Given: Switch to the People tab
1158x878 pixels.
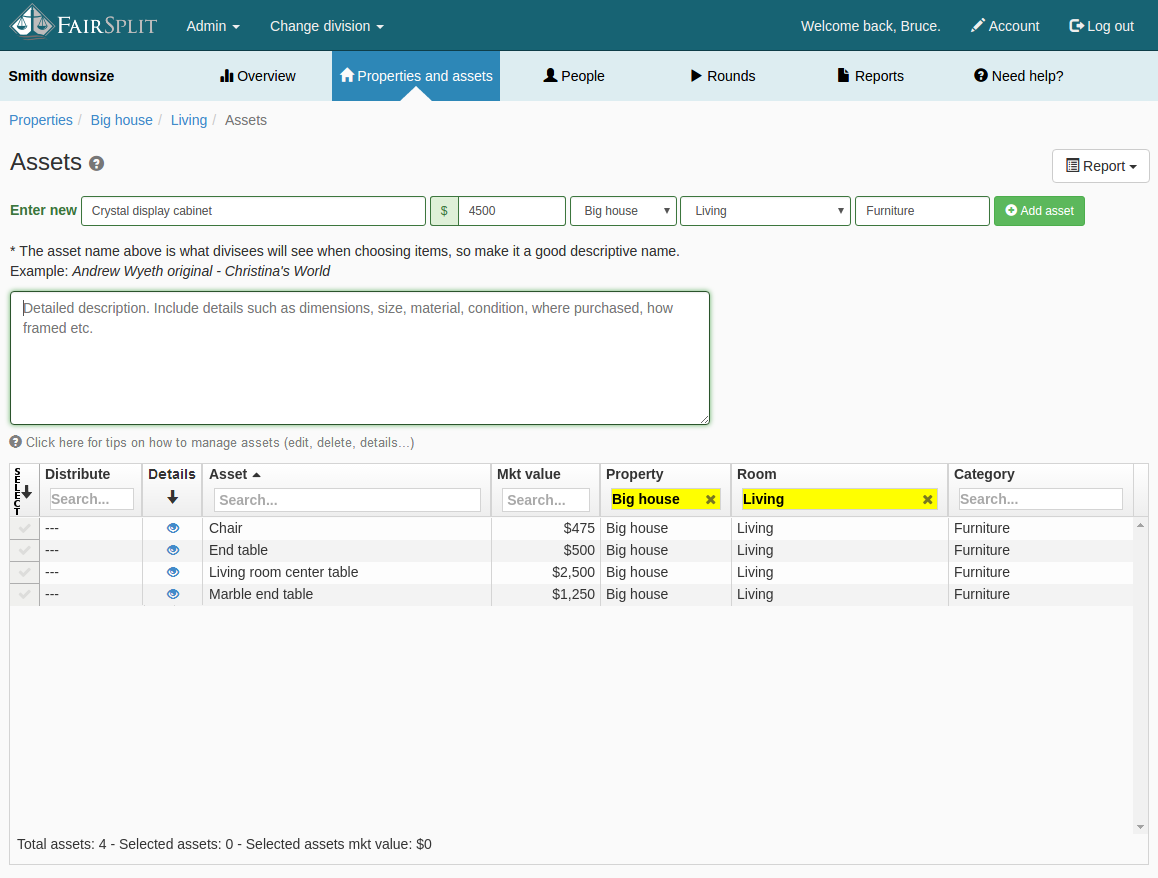Looking at the screenshot, I should tap(574, 76).
